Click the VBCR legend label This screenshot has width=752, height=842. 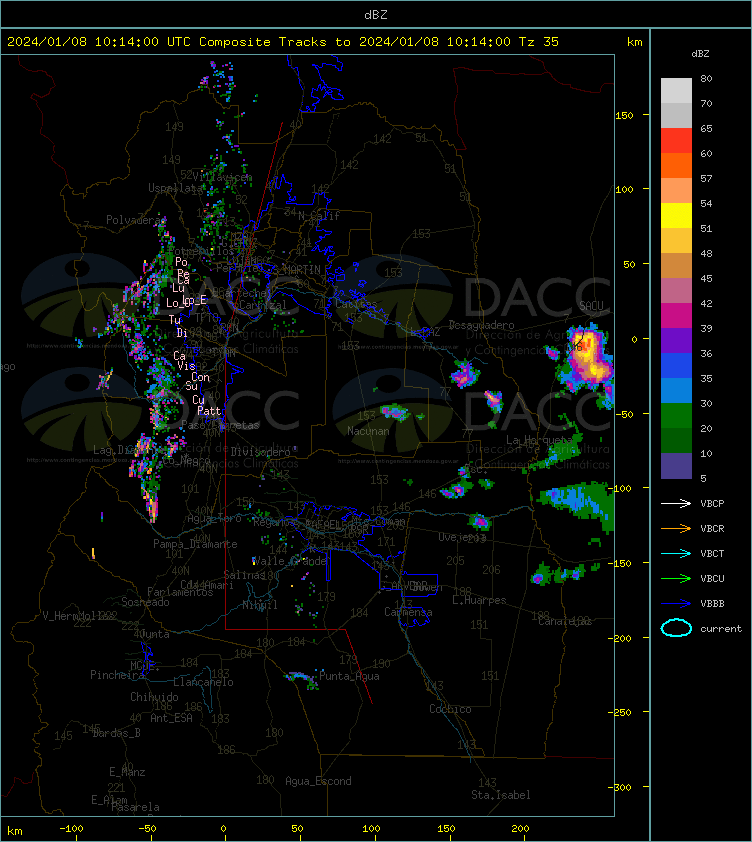(x=712, y=528)
